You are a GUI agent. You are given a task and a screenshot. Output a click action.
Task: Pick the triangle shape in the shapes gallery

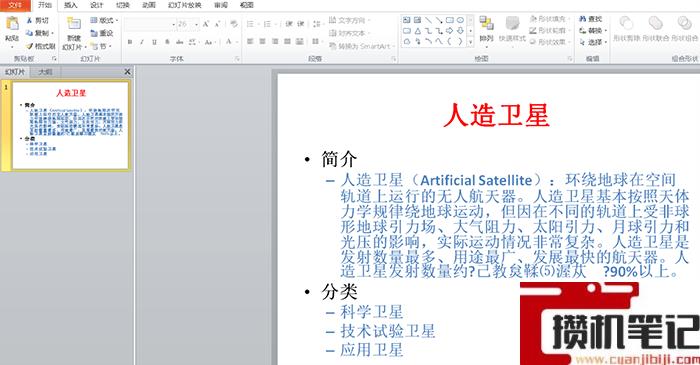click(417, 31)
